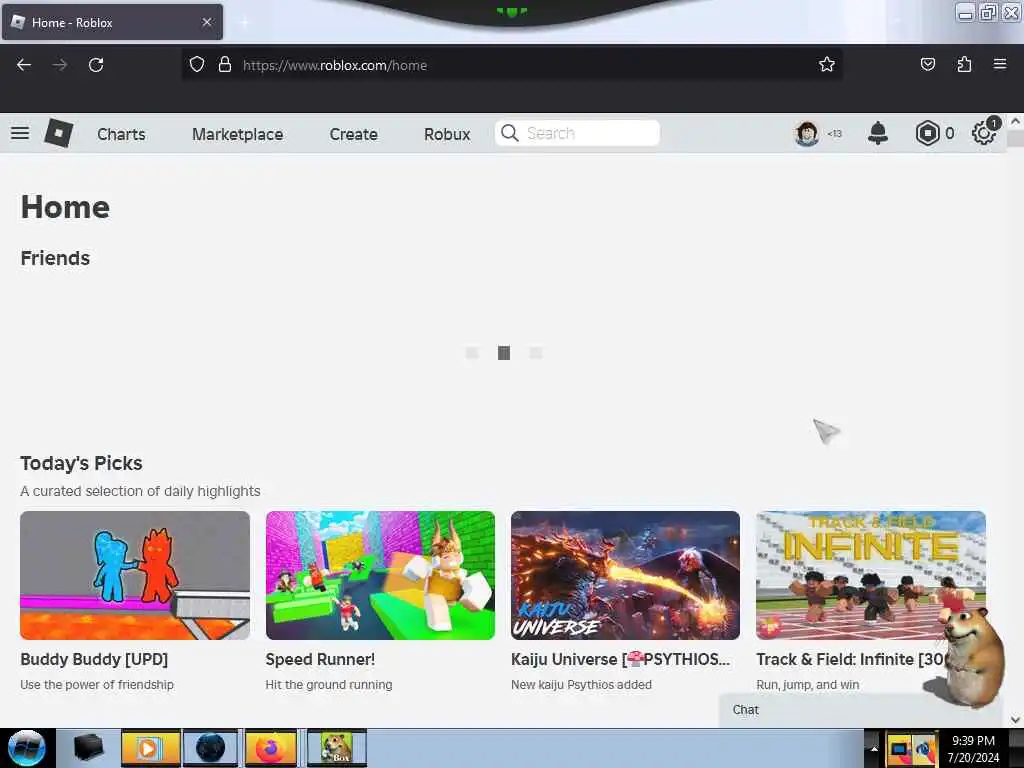Open the Box hamster taskbar app

pos(337,748)
